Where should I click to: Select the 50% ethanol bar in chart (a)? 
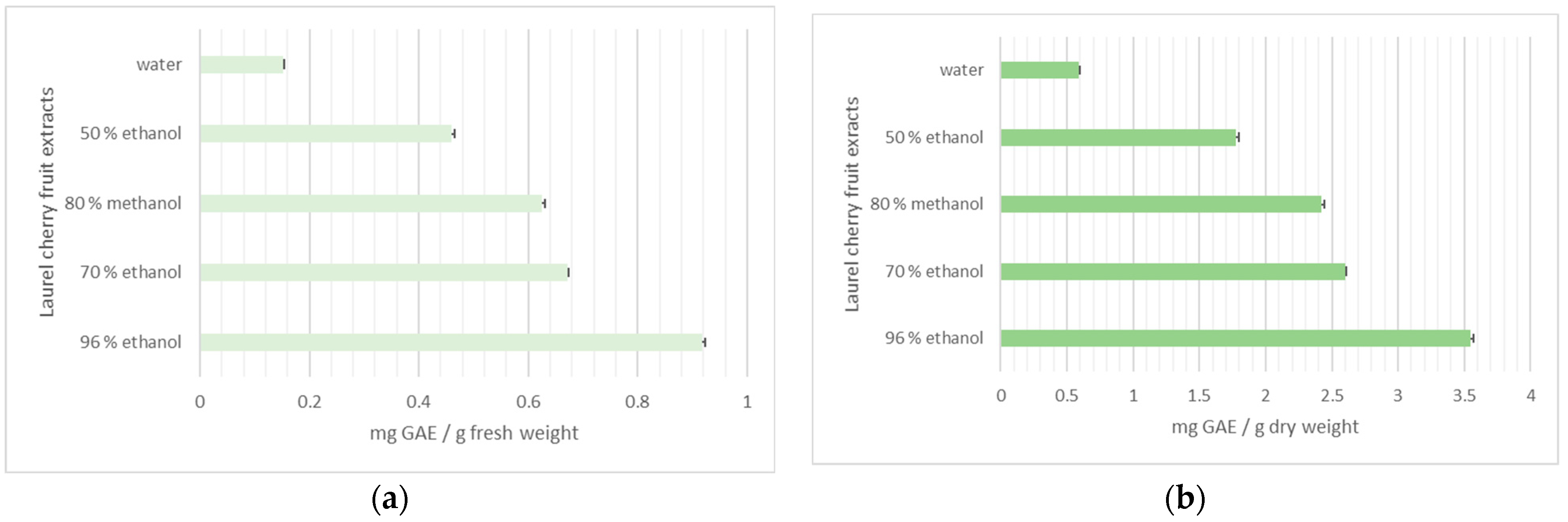coord(326,134)
